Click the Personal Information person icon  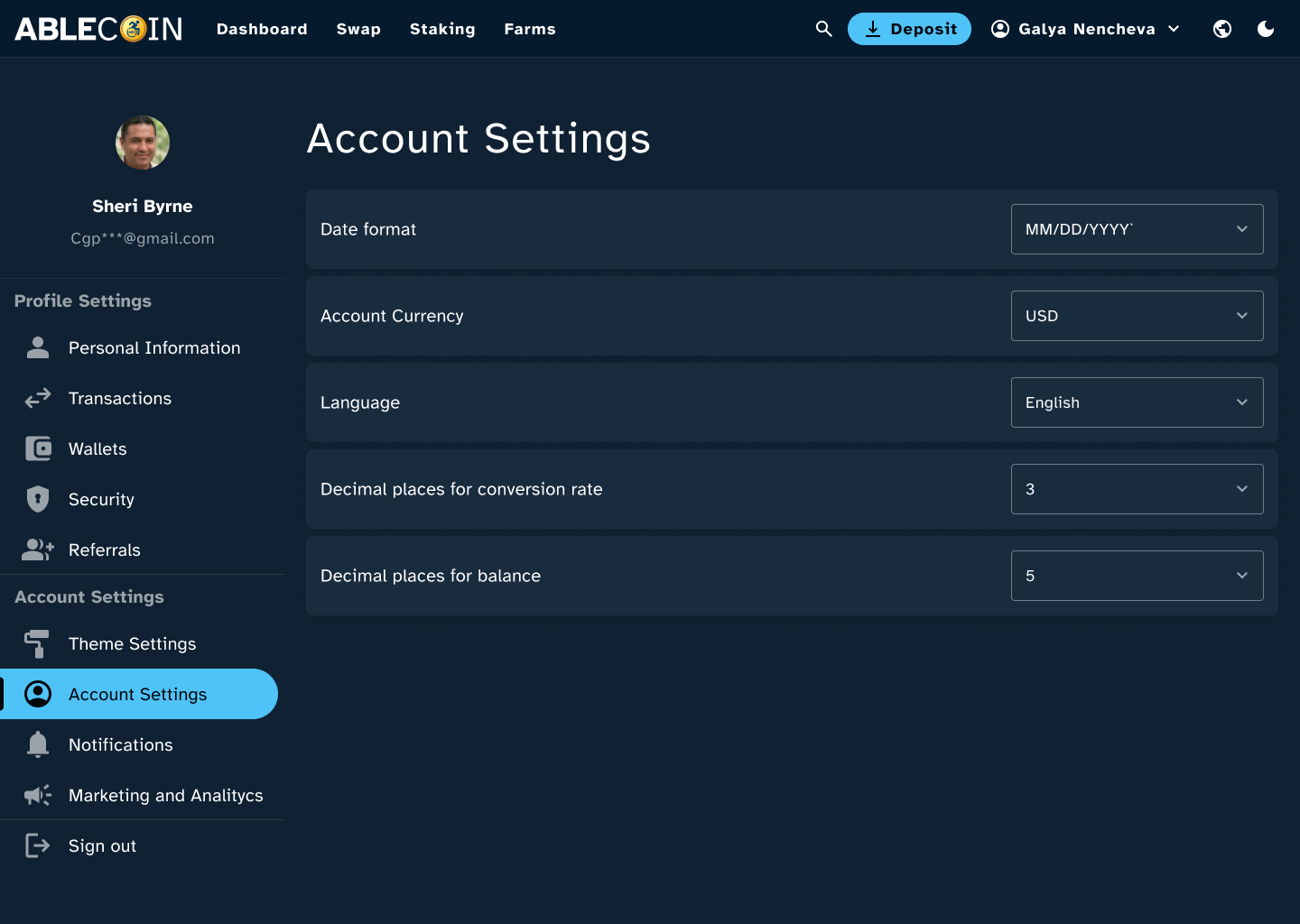[38, 347]
